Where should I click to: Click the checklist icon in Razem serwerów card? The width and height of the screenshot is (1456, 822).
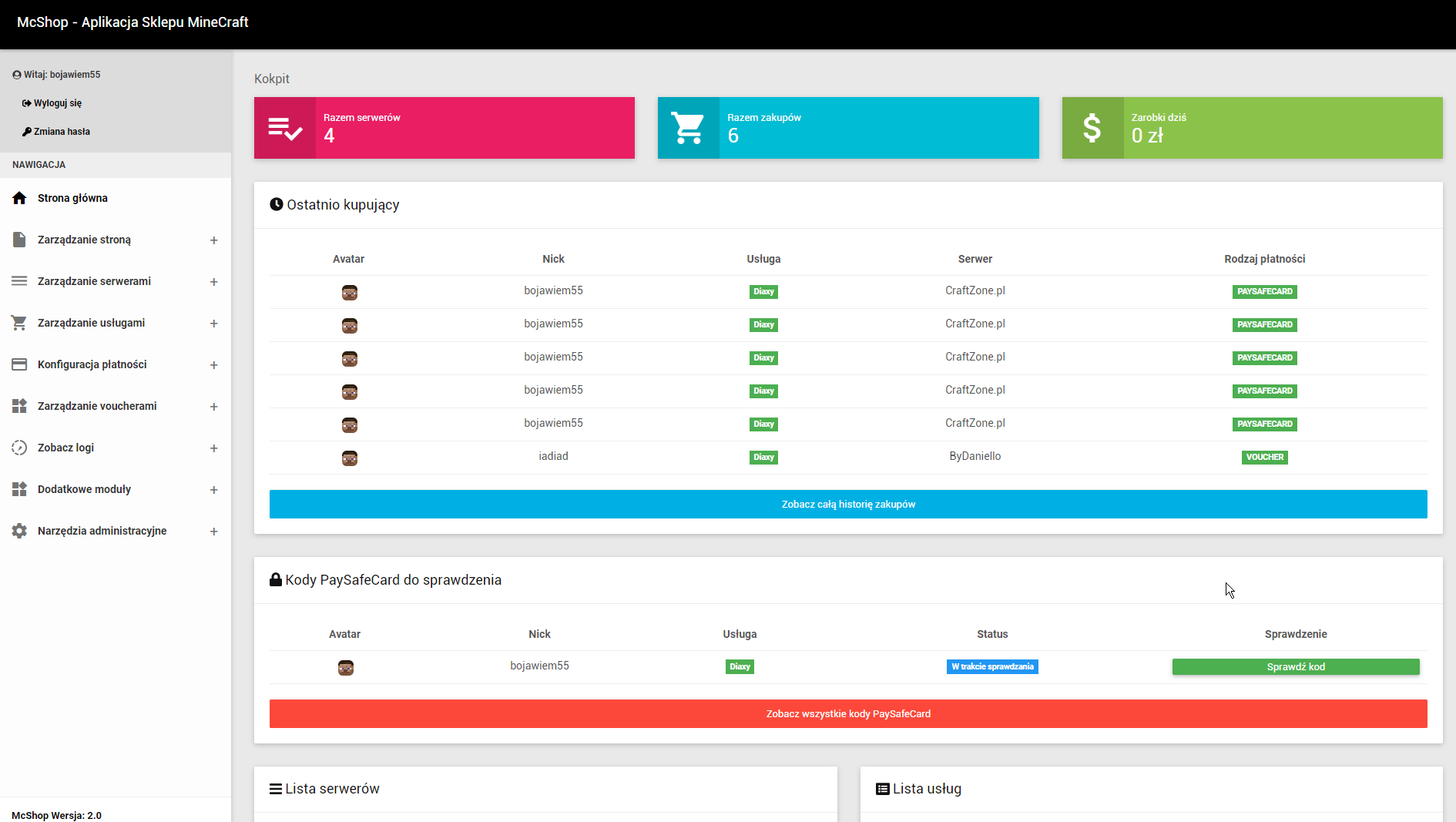[x=284, y=128]
